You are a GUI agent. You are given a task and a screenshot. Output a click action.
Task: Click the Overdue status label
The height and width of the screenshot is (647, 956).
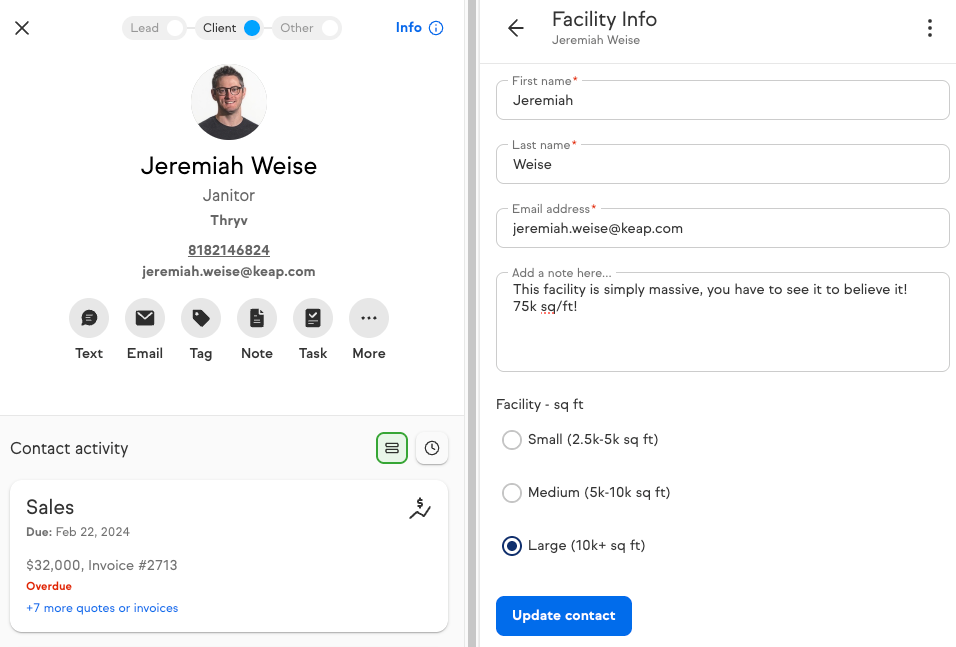pos(49,586)
